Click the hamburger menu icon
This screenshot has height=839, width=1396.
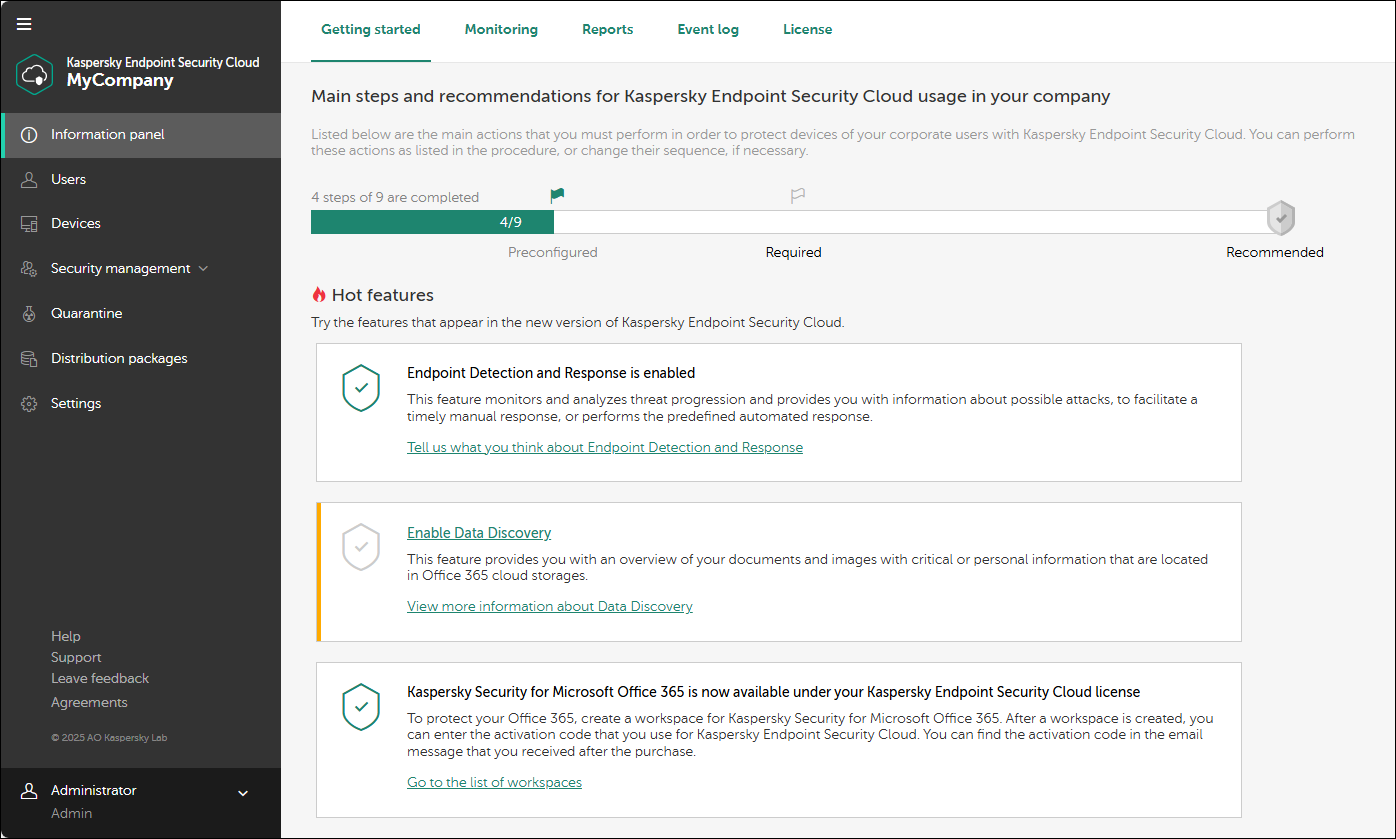tap(24, 24)
